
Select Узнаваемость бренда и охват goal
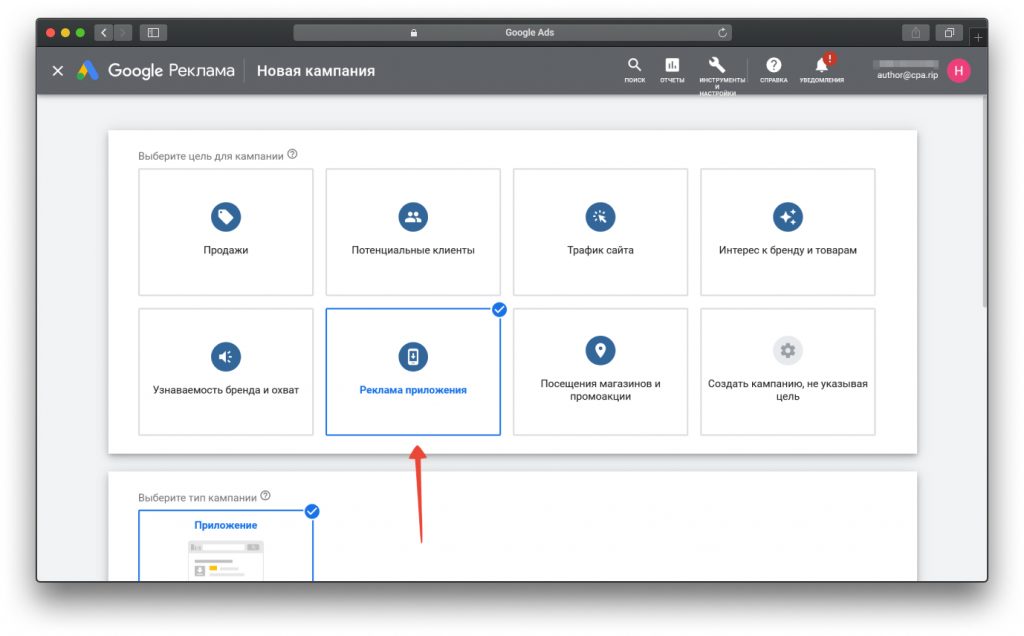(226, 372)
